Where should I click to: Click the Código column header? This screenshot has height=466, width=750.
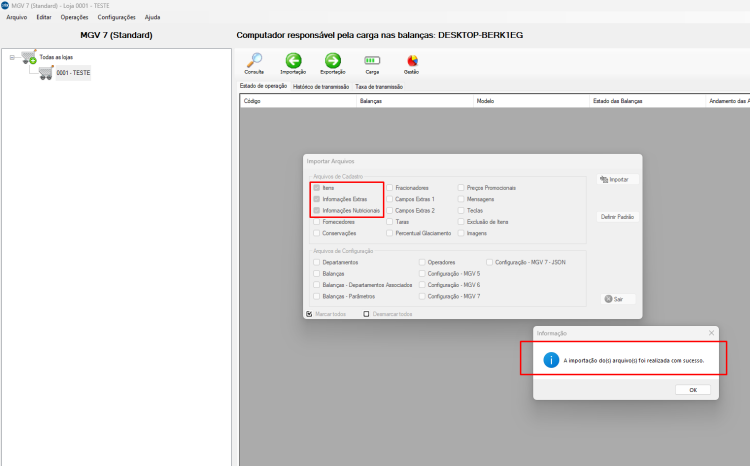pos(298,101)
